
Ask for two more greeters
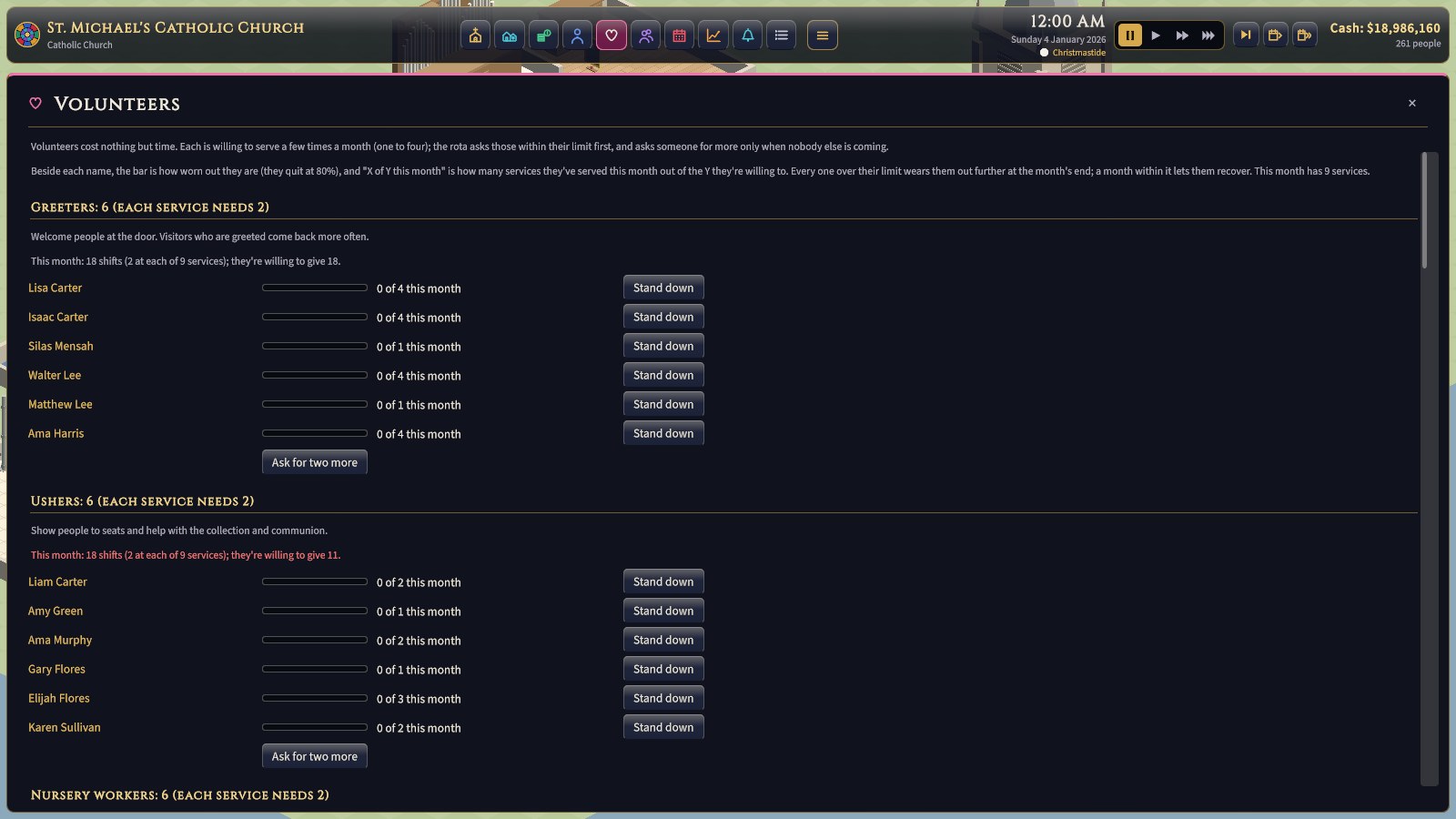tap(315, 462)
